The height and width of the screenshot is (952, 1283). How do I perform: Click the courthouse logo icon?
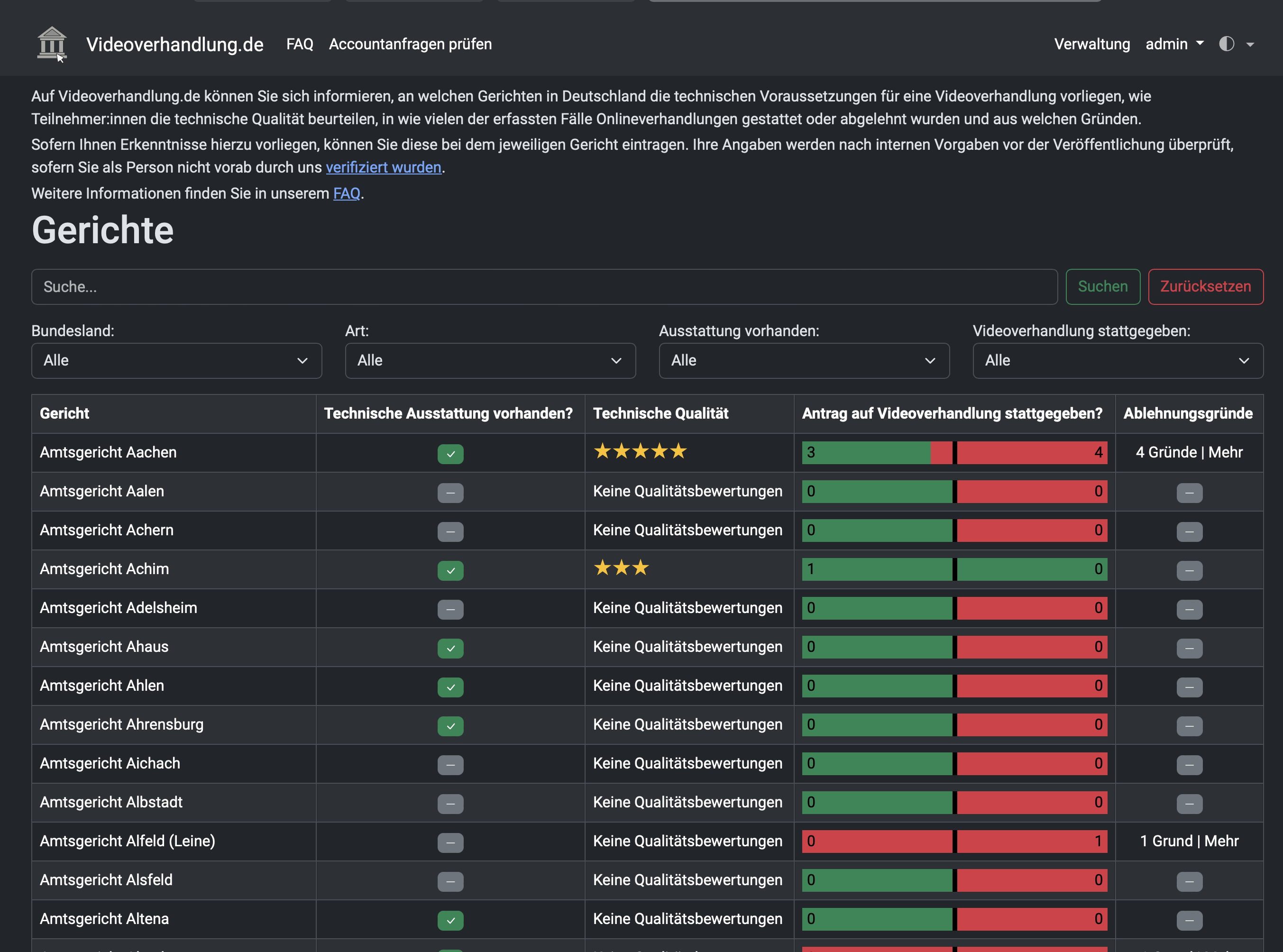pyautogui.click(x=52, y=44)
